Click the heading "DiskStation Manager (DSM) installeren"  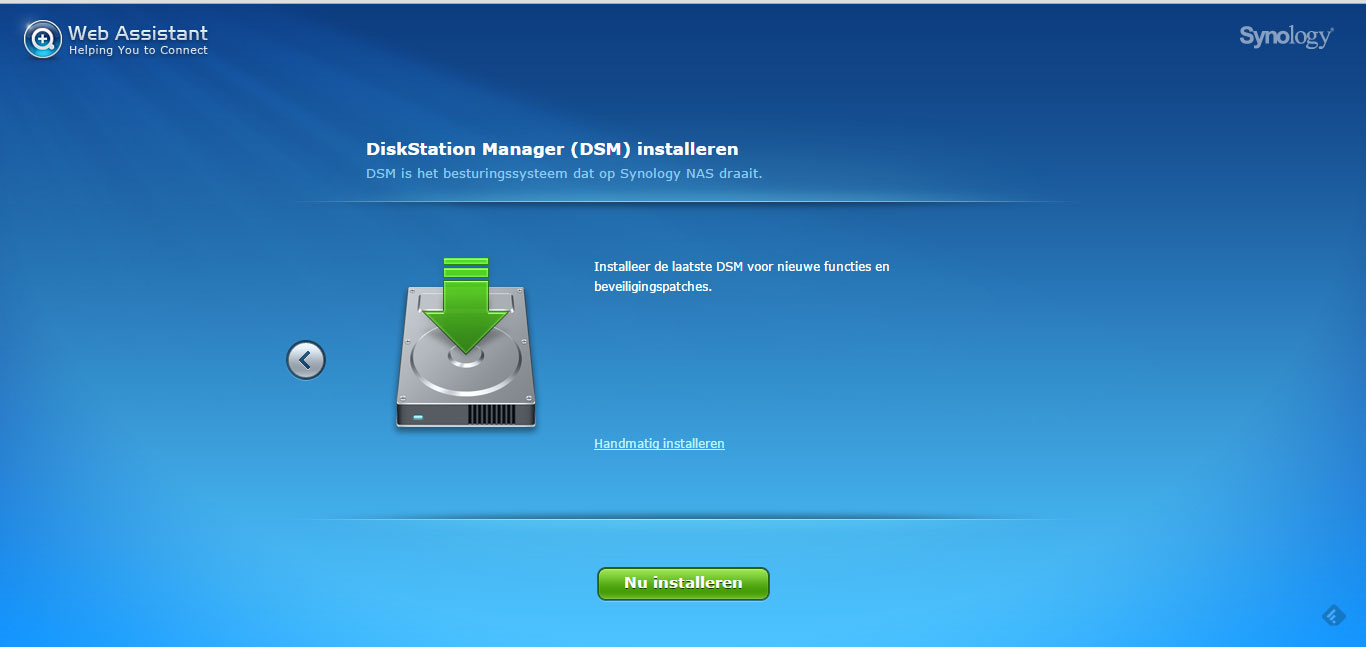click(552, 150)
